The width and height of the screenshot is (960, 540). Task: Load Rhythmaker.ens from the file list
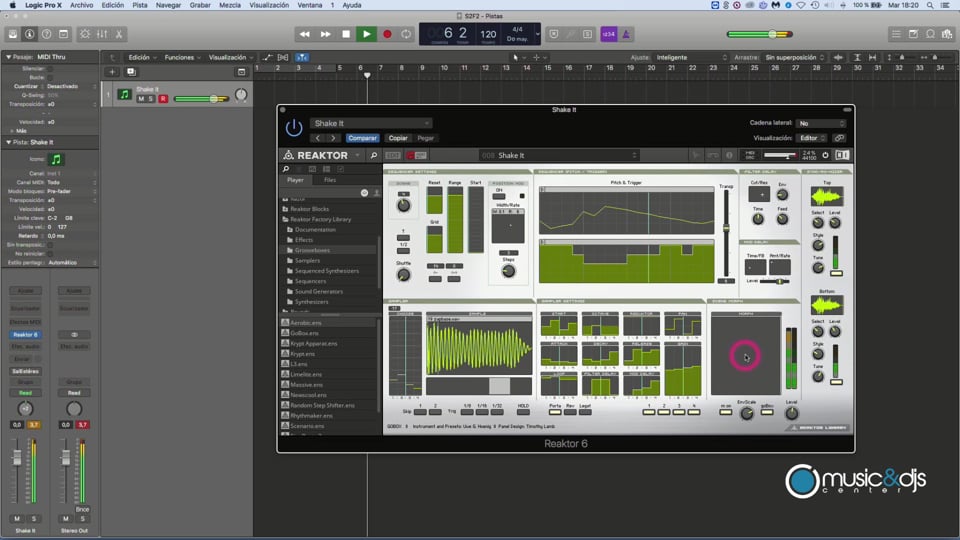click(311, 416)
